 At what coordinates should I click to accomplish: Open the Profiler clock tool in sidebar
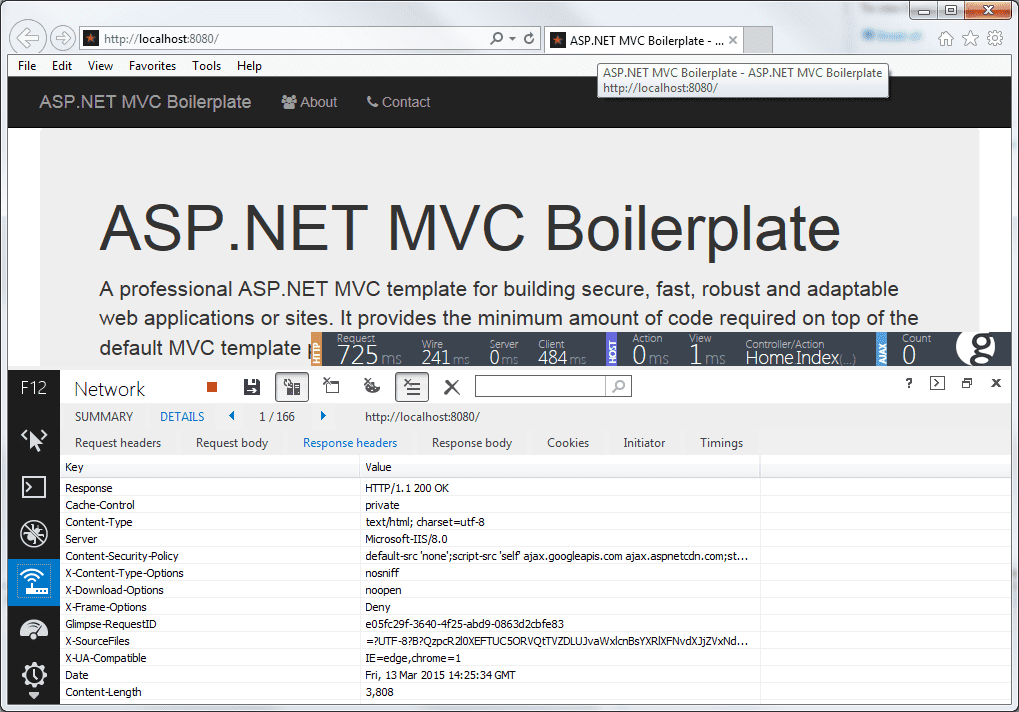click(x=34, y=676)
